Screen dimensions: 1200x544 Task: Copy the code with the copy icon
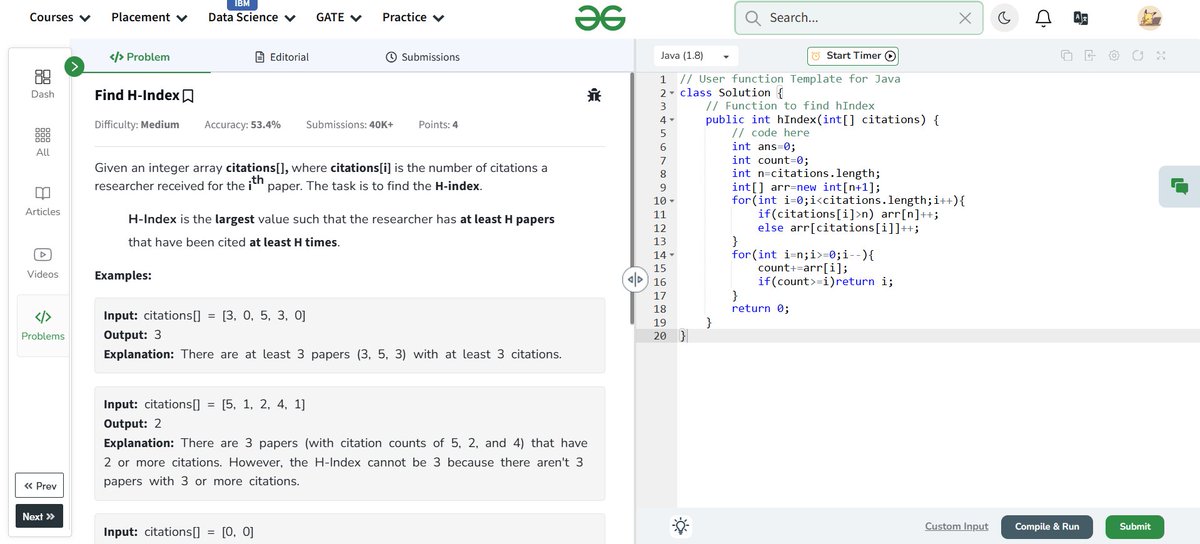pos(1066,56)
